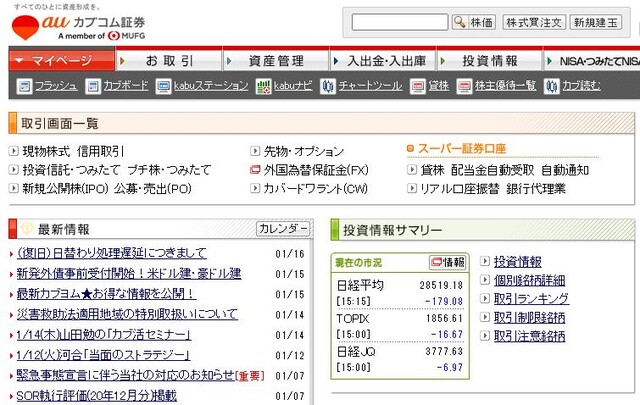640x405 pixels.
Task: Click 公募・売出(PO) text
Action: click(153, 189)
